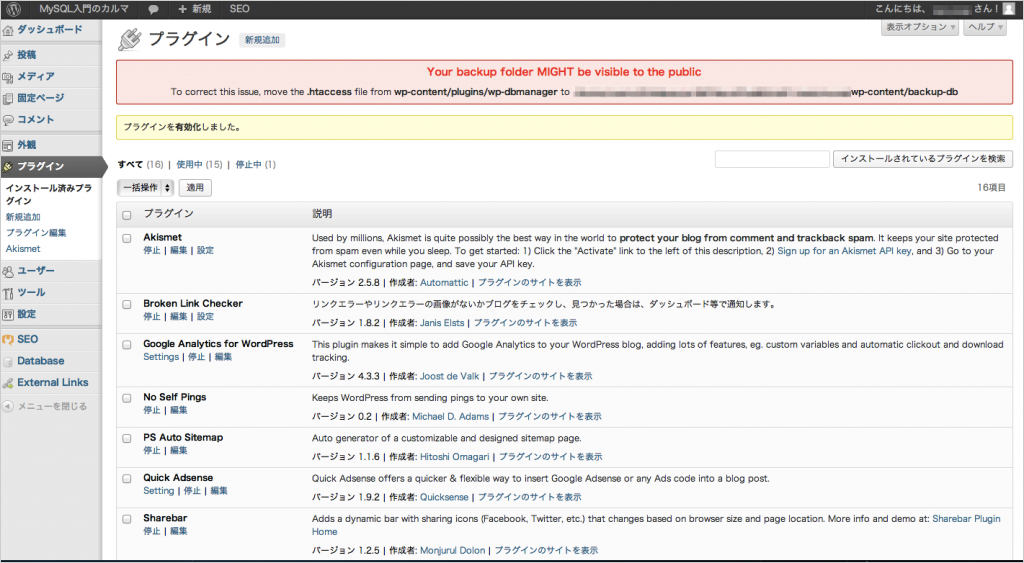Open ユーザー in sidebar menu
This screenshot has height=563, width=1024.
pyautogui.click(x=36, y=270)
